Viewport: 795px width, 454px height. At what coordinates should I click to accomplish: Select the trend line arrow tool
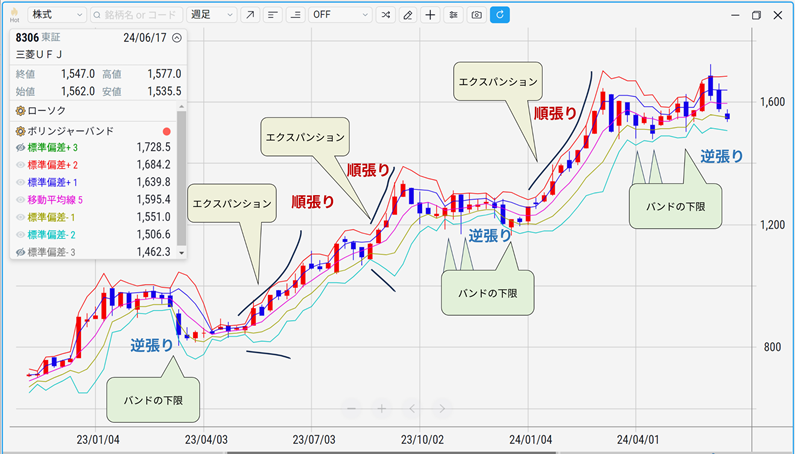250,15
